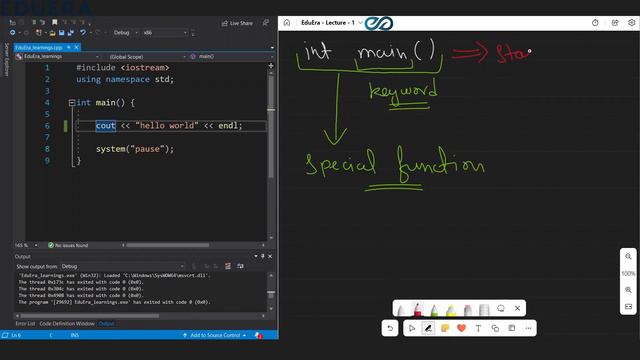Zoom in on the whiteboard
Screen dimensions: 640x360
click(x=628, y=290)
